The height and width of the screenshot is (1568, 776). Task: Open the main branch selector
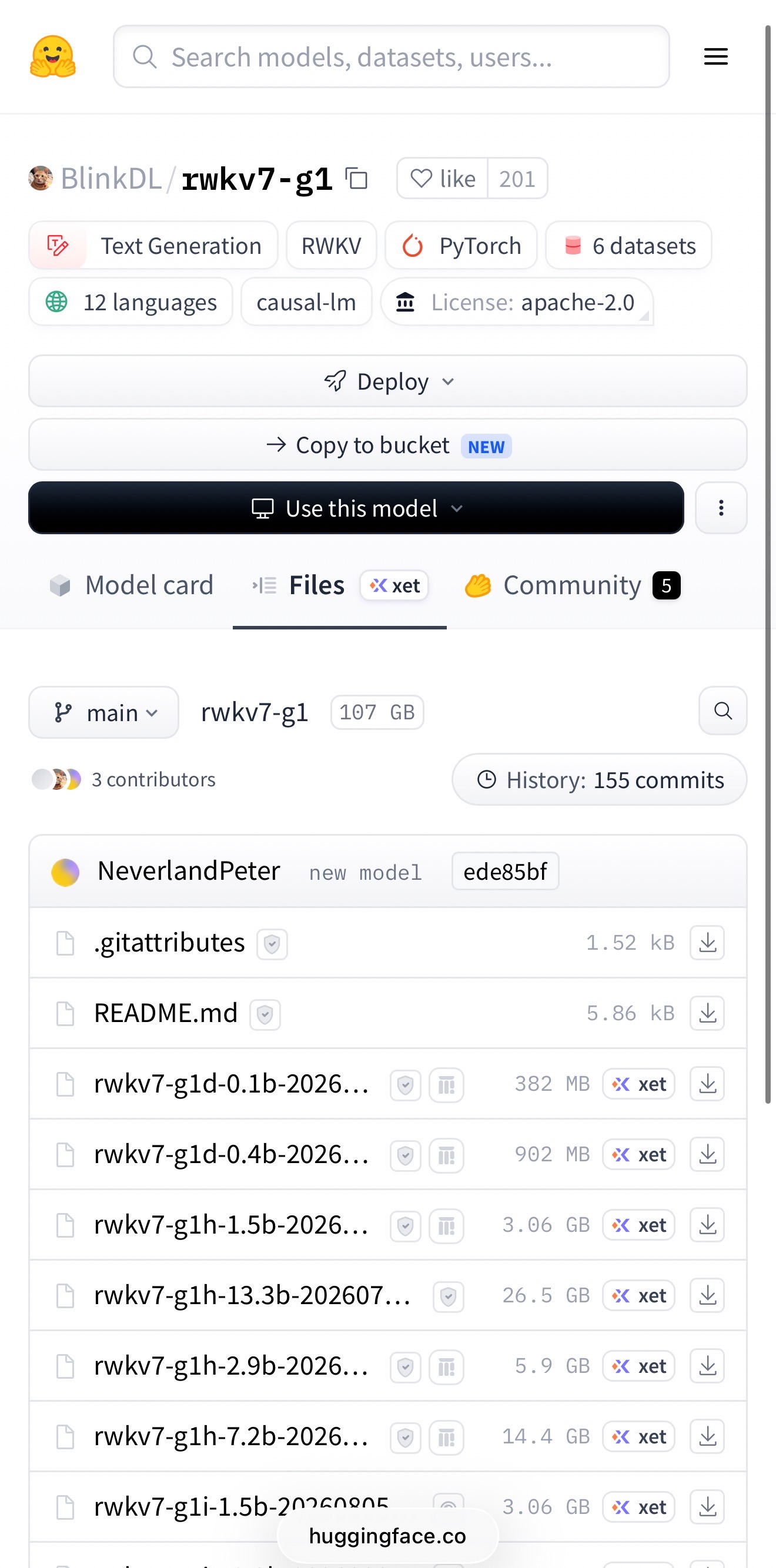(103, 712)
